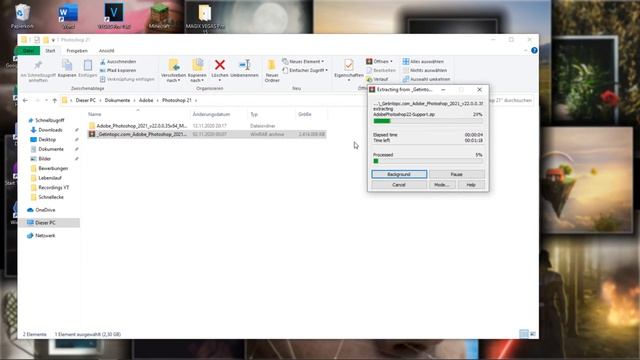
Task: Select Netzwerk in the navigation pane
Action: coord(45,236)
